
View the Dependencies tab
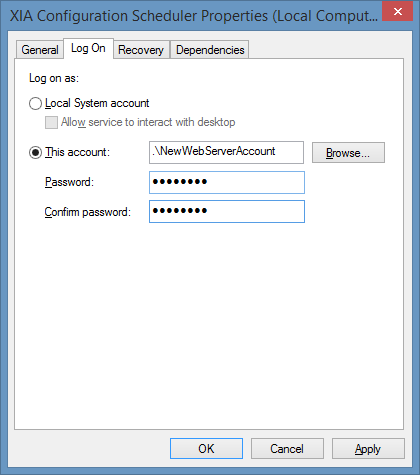click(210, 50)
